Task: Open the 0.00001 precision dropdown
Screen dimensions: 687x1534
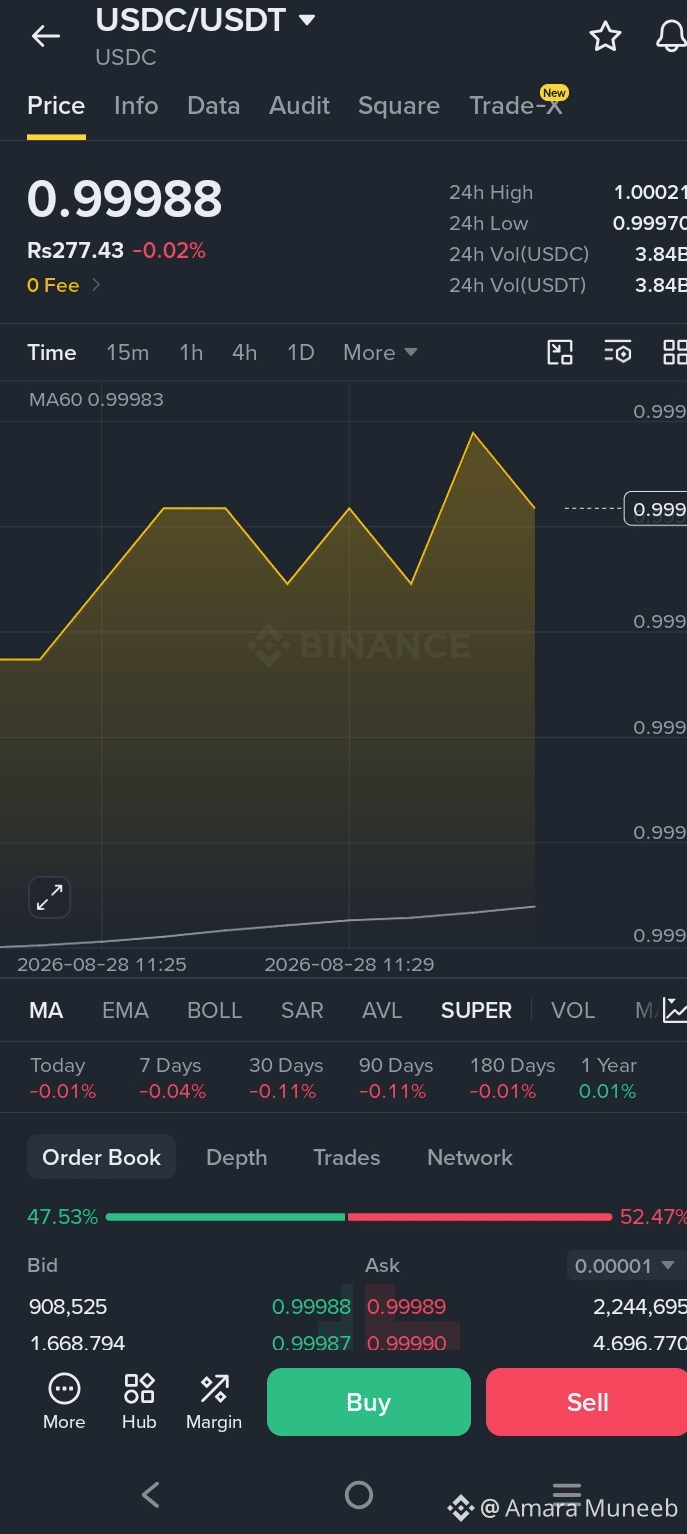Action: (625, 1265)
